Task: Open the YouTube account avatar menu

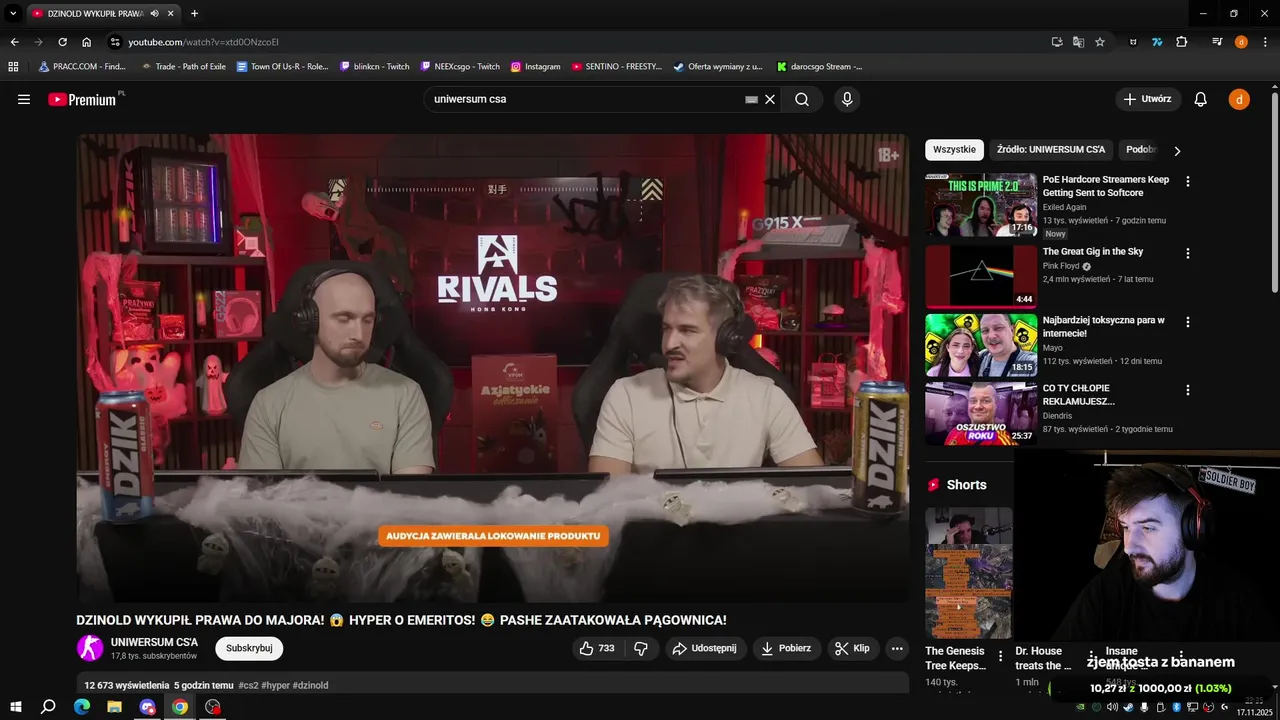Action: click(x=1239, y=99)
